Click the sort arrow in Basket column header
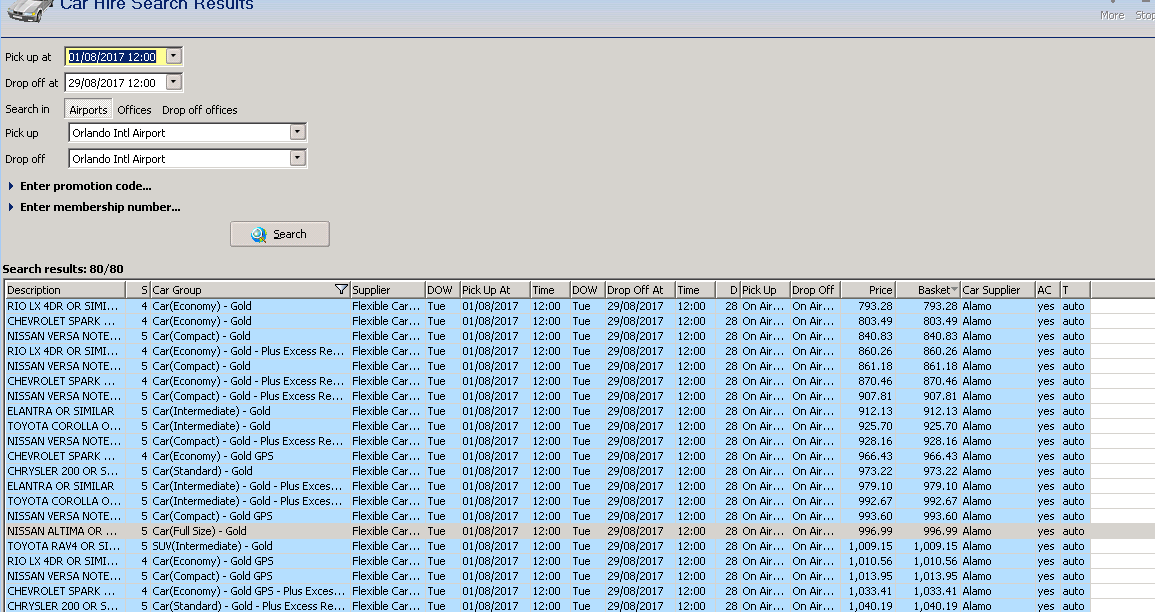This screenshot has height=612, width=1155. pyautogui.click(x=955, y=289)
